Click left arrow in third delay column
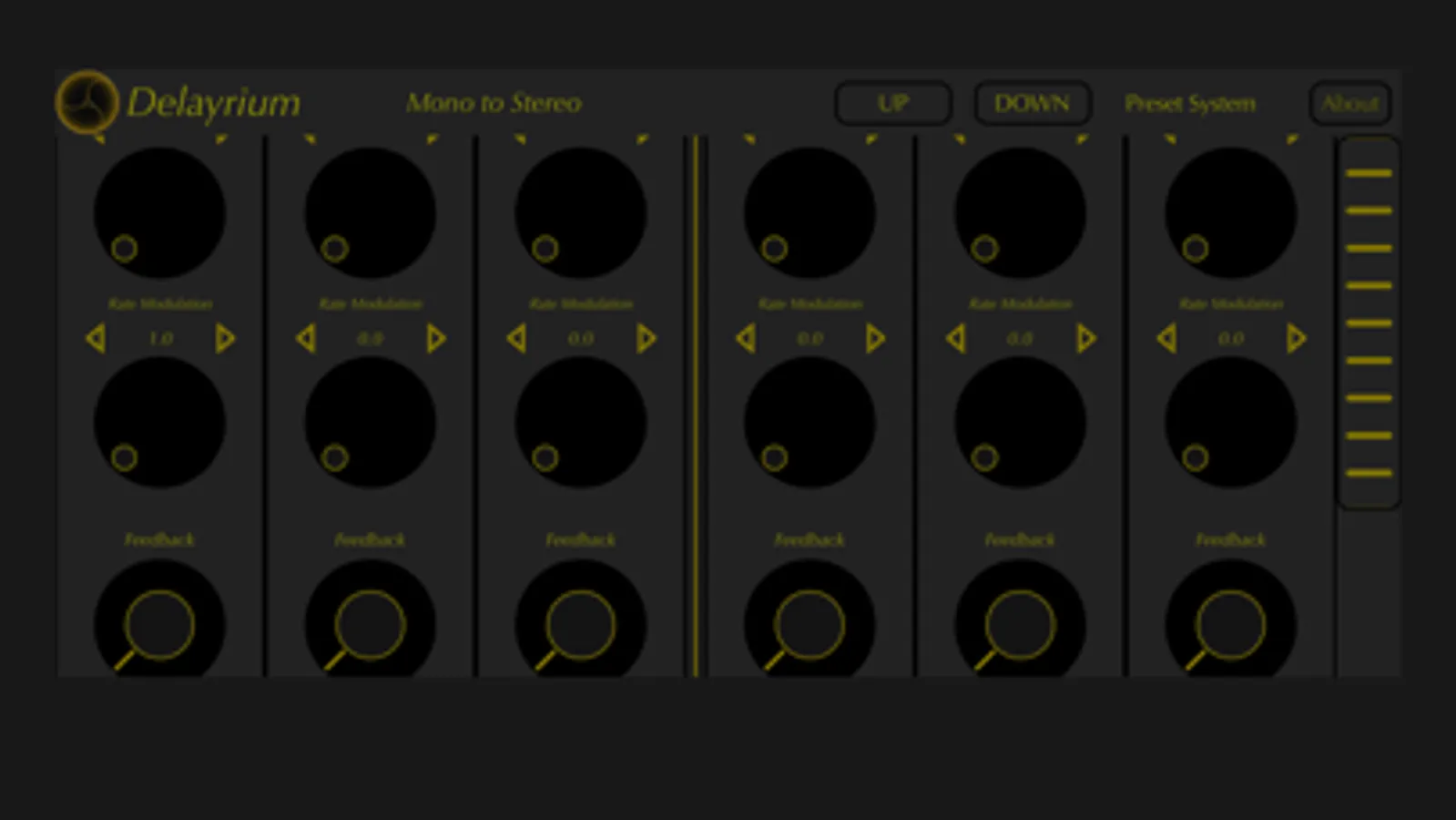This screenshot has width=1456, height=820. point(516,339)
